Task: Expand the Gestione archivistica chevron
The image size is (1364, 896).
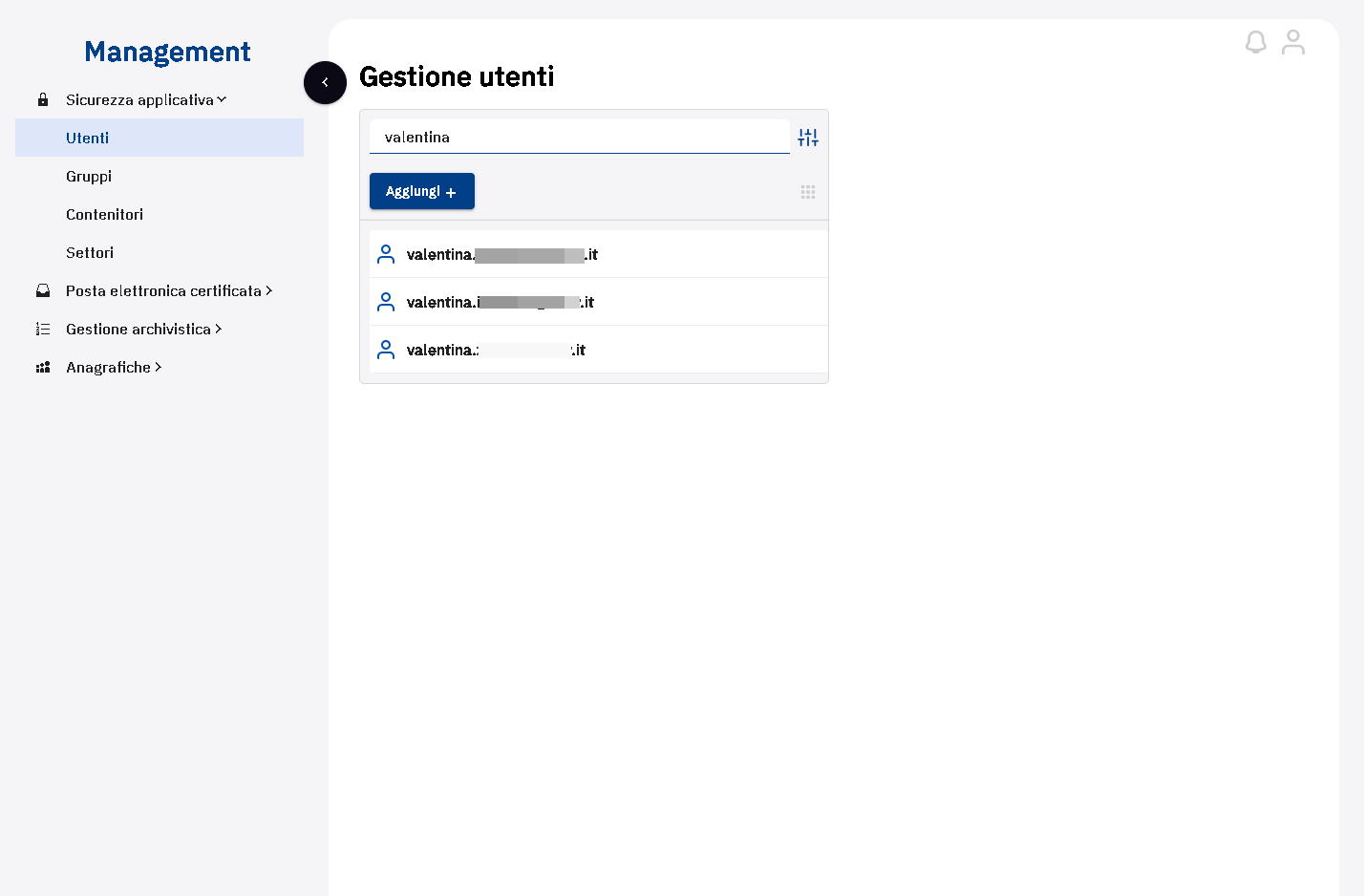Action: [x=219, y=329]
